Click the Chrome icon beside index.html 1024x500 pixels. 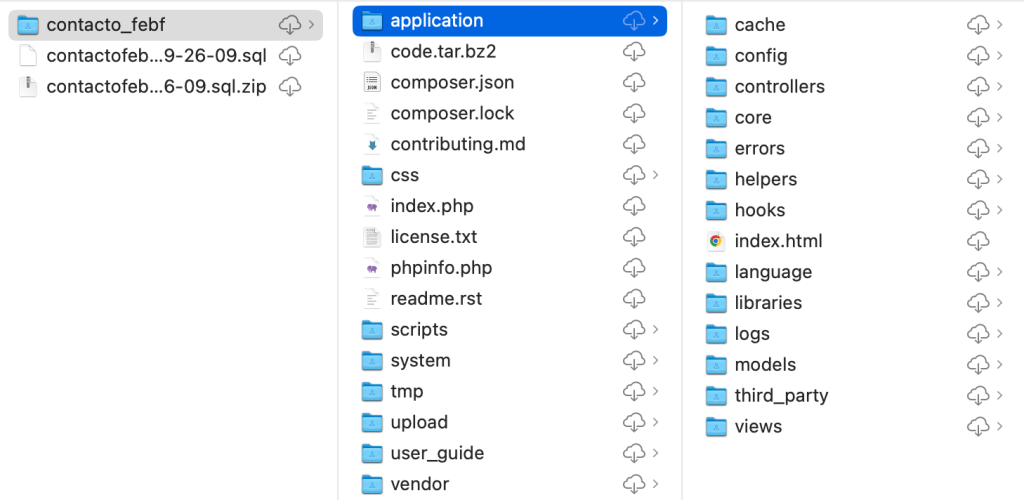715,241
